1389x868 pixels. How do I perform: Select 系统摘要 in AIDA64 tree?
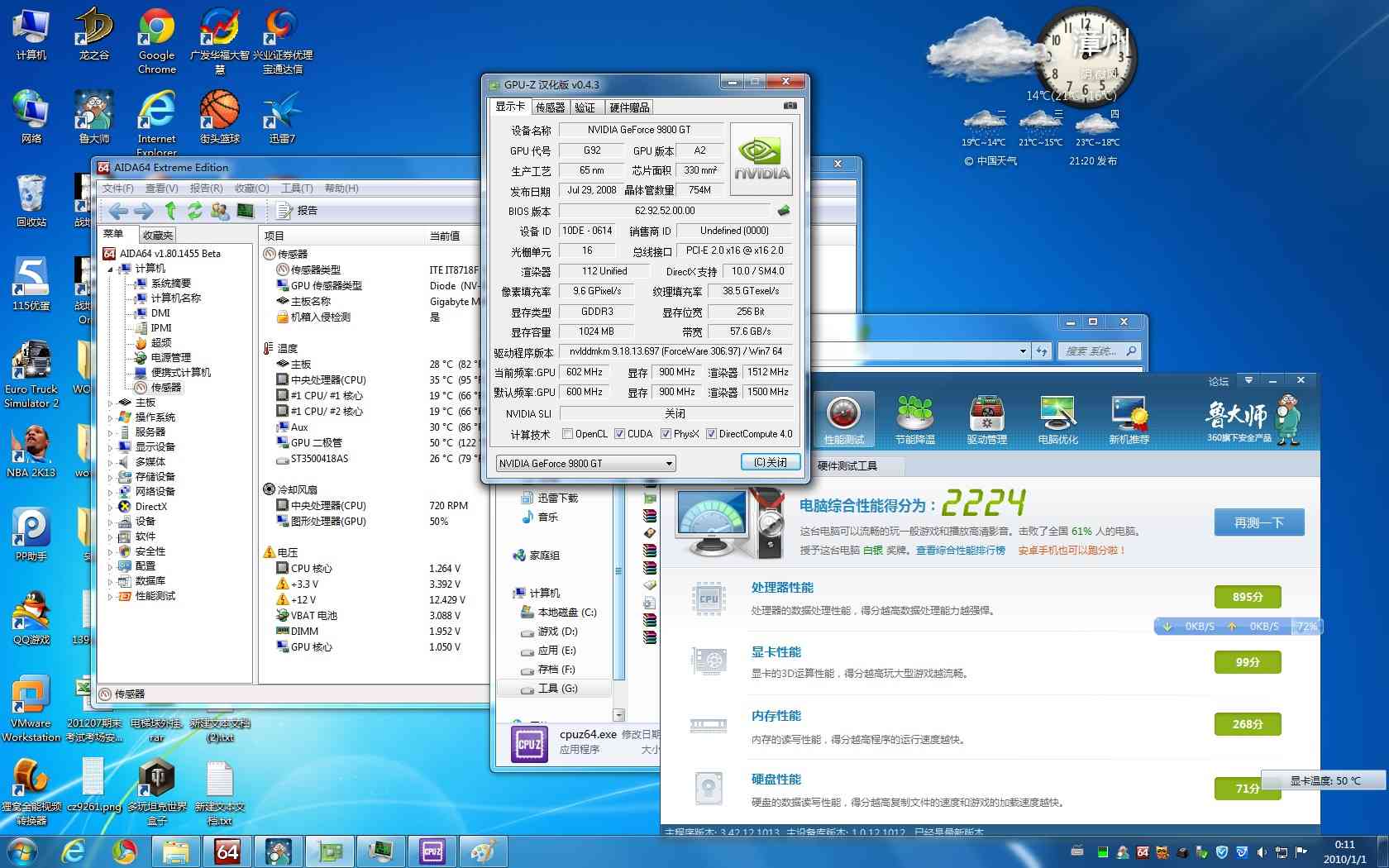[170, 284]
